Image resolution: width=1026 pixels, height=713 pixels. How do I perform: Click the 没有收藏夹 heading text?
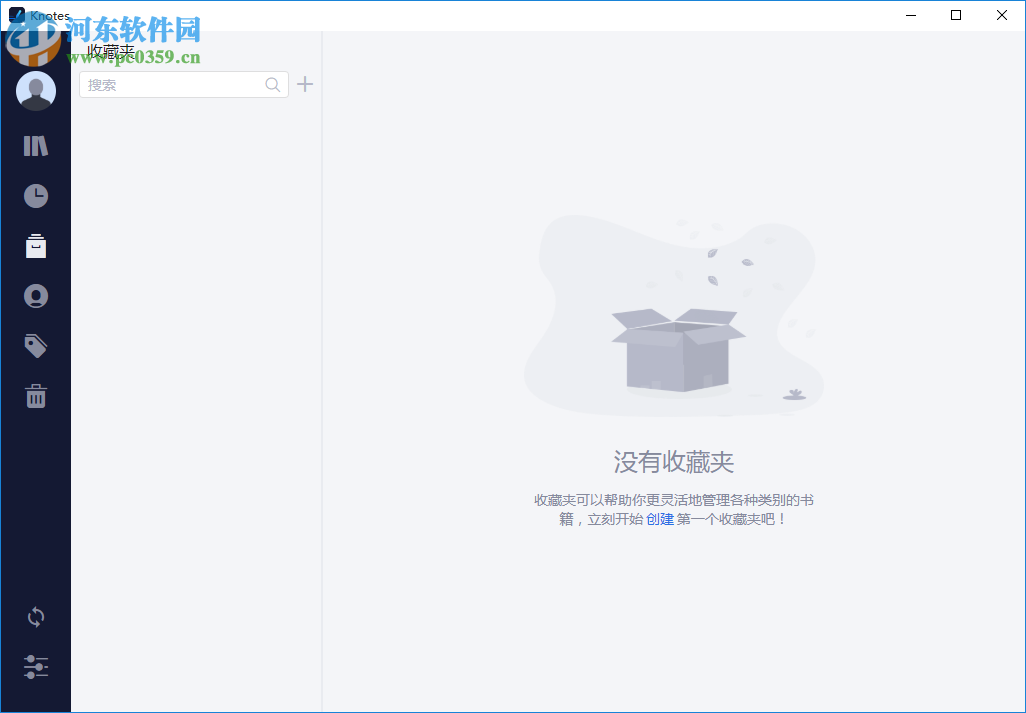[673, 462]
